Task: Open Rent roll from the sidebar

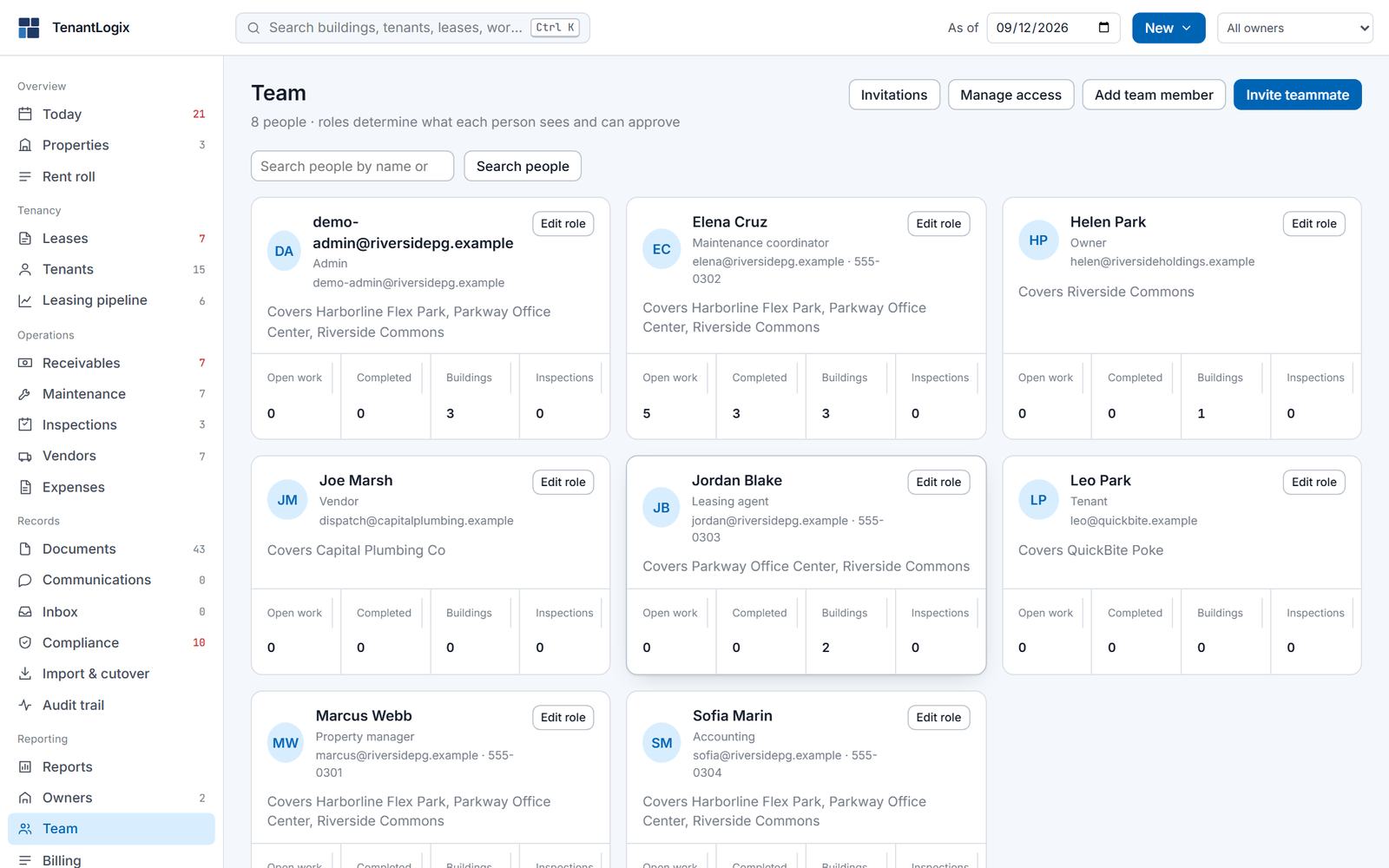Action: pos(111,176)
